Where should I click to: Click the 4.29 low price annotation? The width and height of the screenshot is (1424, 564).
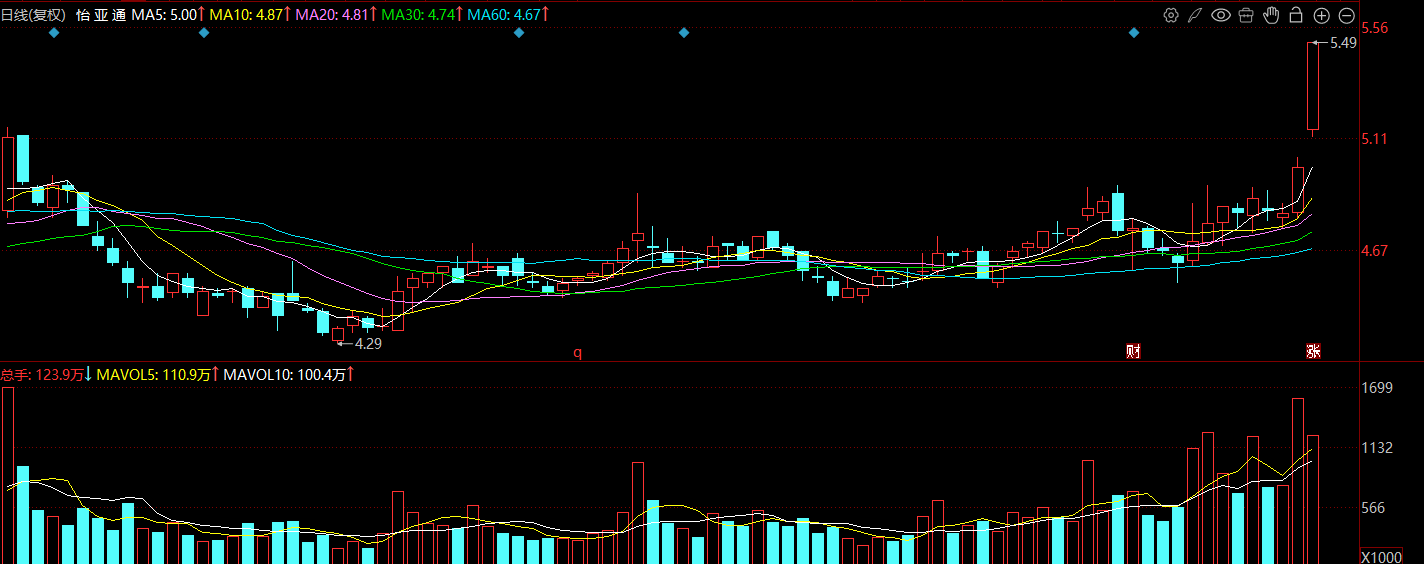368,343
